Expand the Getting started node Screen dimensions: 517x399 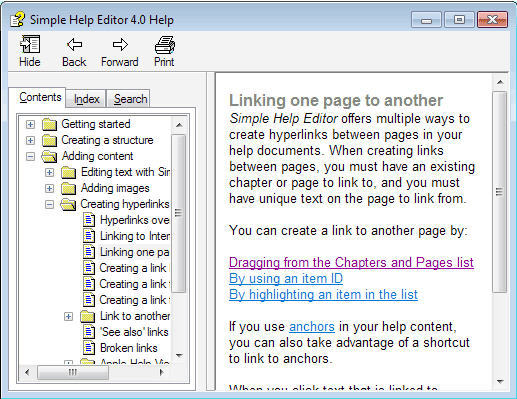(30, 124)
